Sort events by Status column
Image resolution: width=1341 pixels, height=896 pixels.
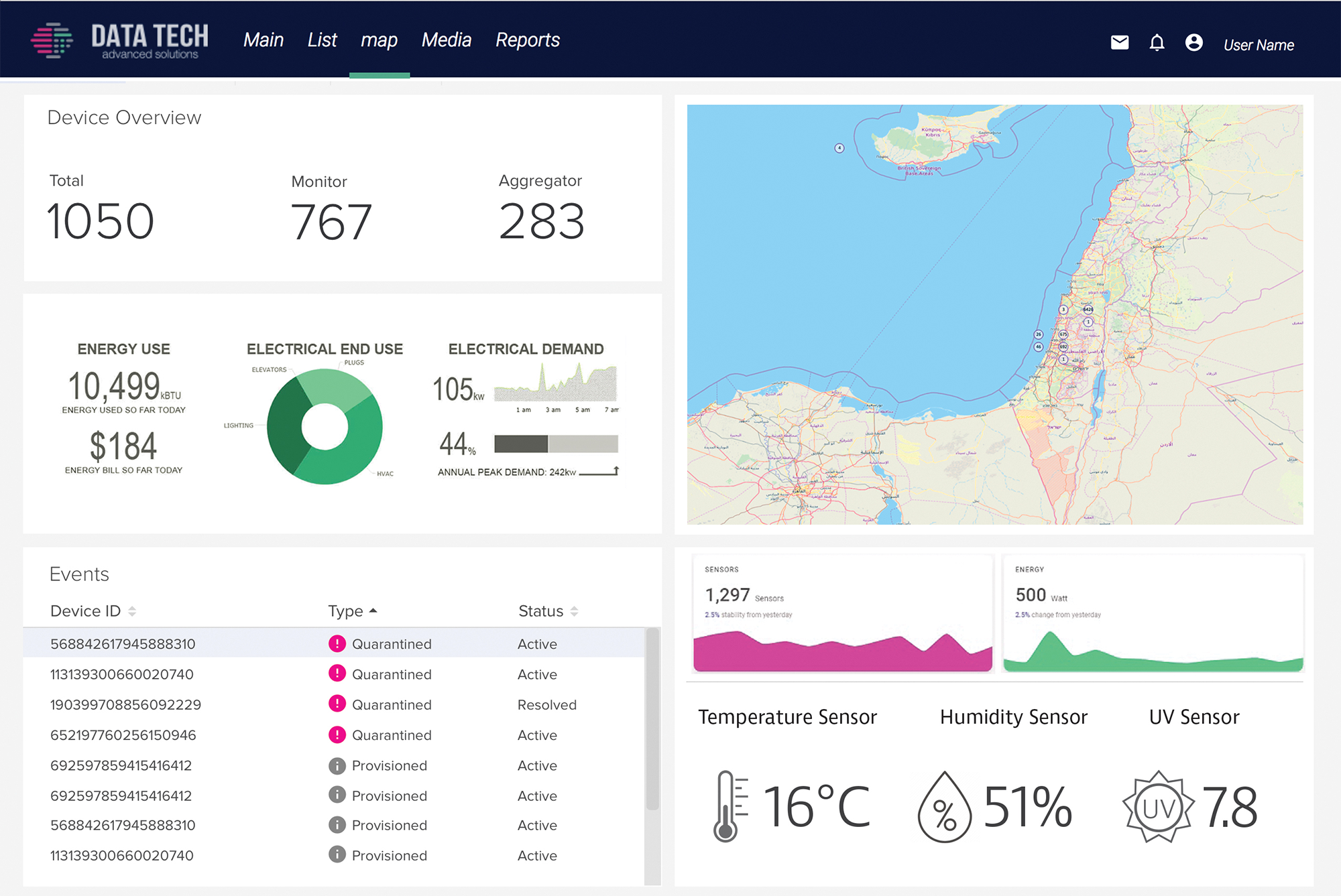click(574, 611)
